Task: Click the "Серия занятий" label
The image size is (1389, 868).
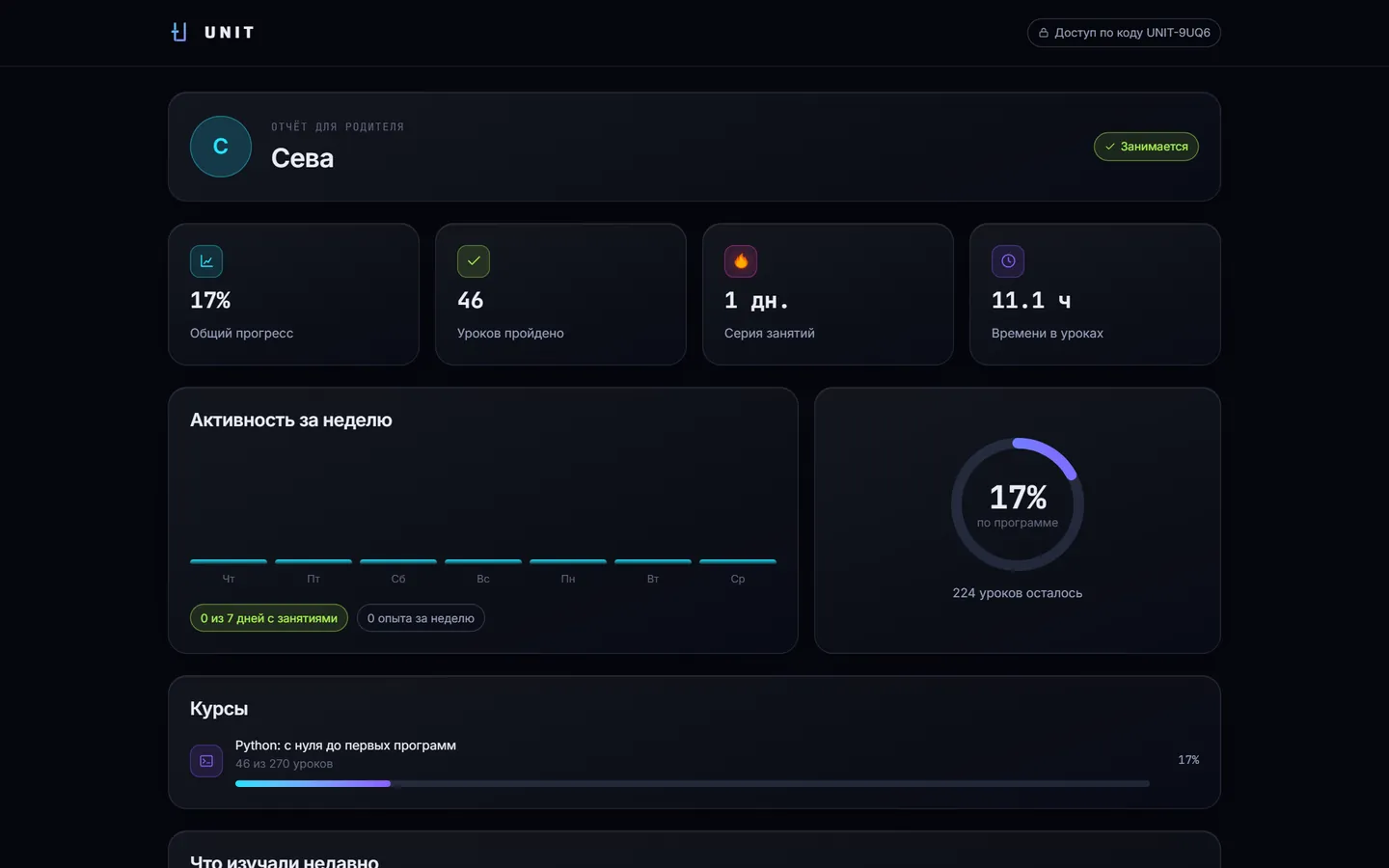Action: (770, 334)
